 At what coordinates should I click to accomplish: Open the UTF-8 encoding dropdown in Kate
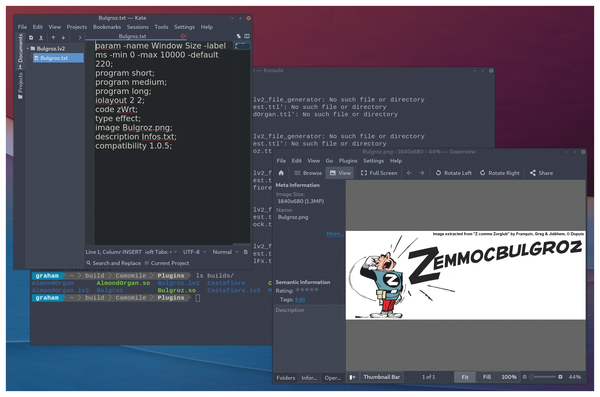(194, 252)
